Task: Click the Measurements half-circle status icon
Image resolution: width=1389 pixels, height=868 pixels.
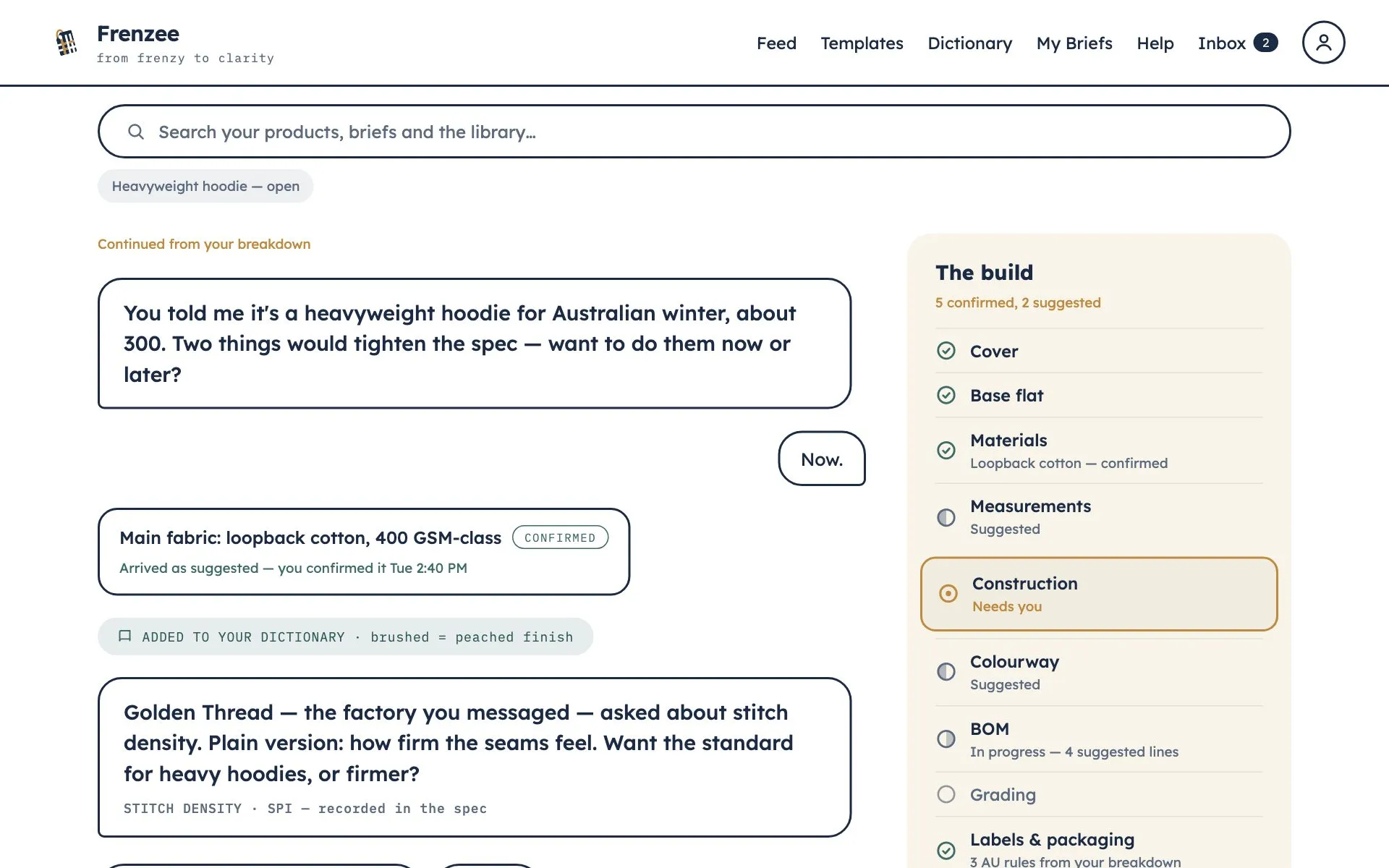Action: (x=946, y=517)
